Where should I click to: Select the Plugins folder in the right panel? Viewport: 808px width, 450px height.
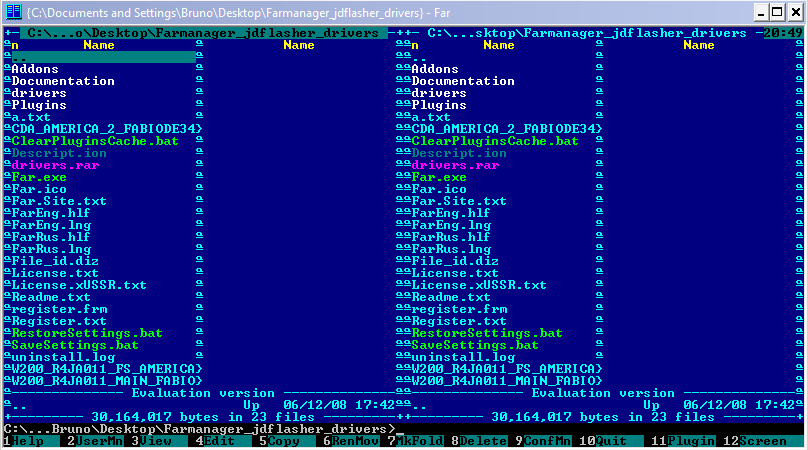coord(439,105)
